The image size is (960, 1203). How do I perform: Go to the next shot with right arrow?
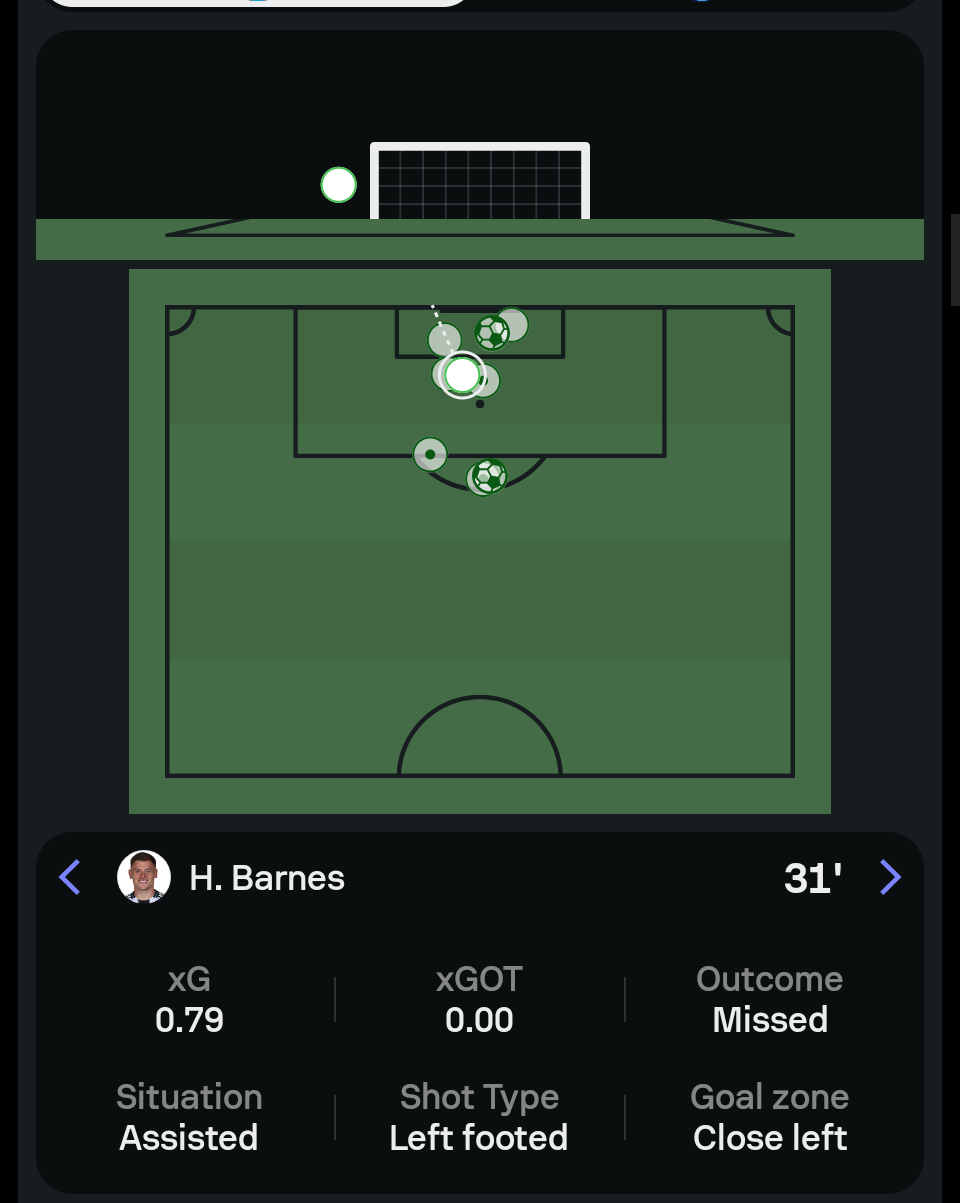pyautogui.click(x=890, y=877)
